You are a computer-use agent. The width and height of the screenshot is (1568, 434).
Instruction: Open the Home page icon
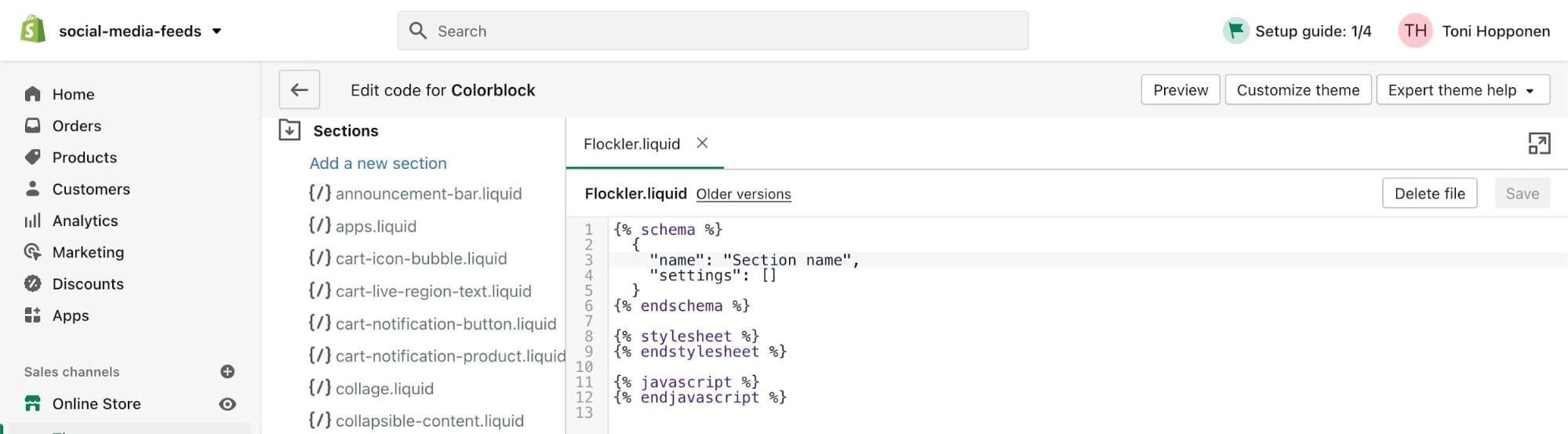click(x=33, y=94)
